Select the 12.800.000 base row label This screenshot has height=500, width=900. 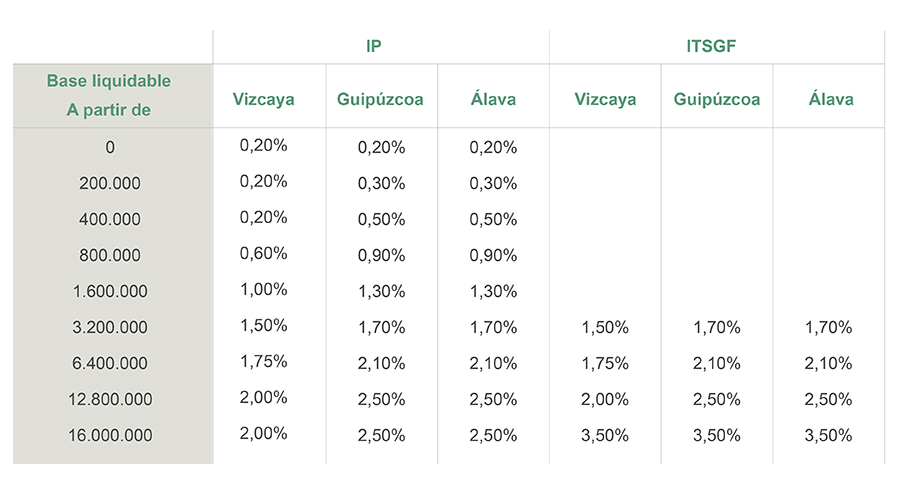pyautogui.click(x=109, y=399)
